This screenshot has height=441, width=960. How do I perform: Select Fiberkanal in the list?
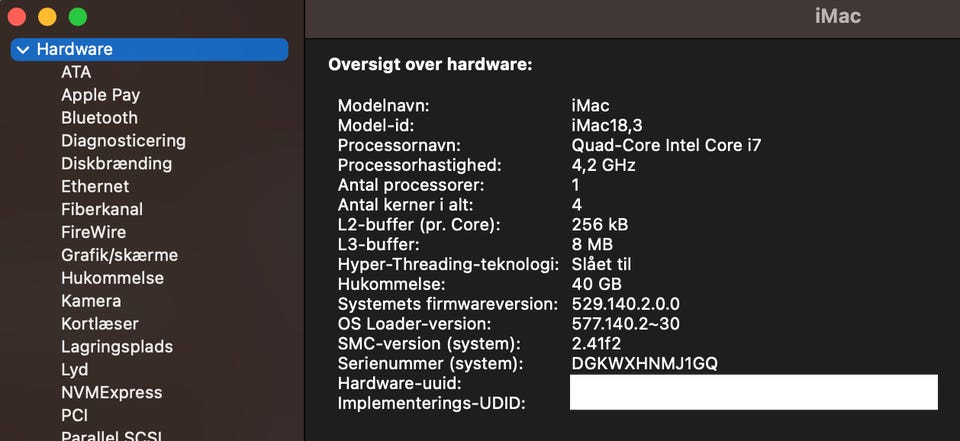[102, 209]
